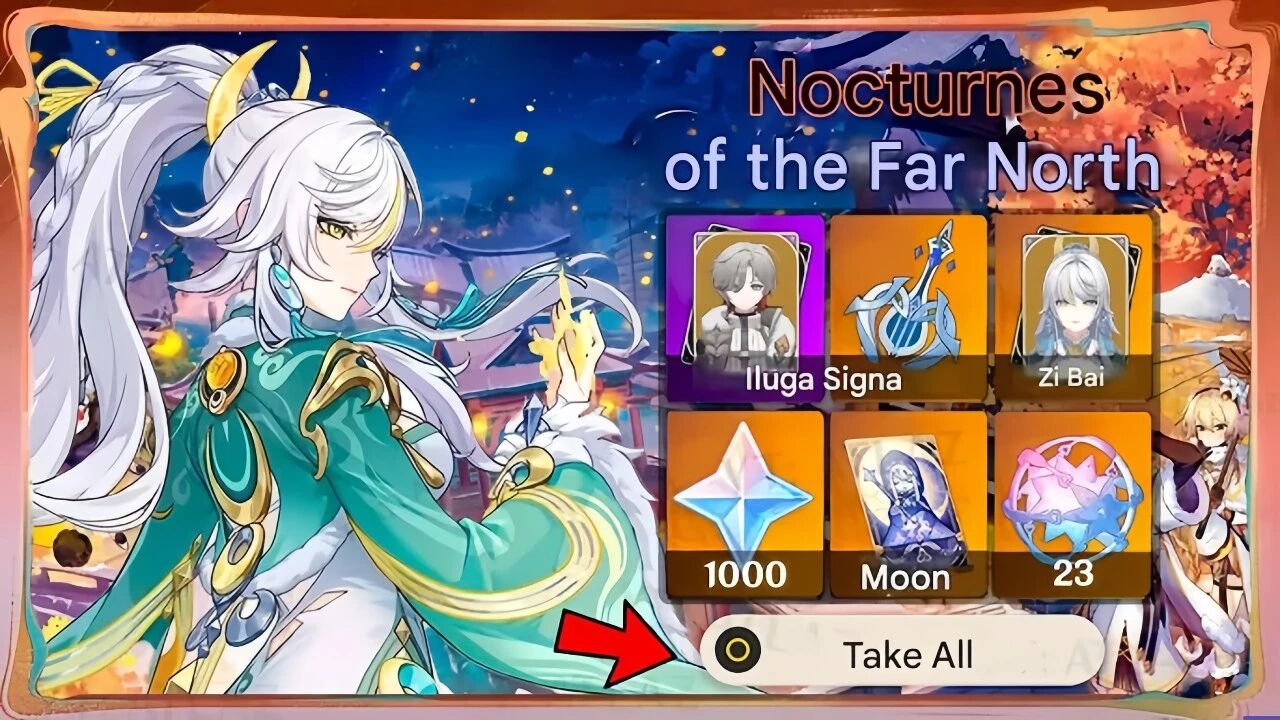Pick the pink-blue intertwined fate item
This screenshot has height=720, width=1280.
click(x=1073, y=503)
